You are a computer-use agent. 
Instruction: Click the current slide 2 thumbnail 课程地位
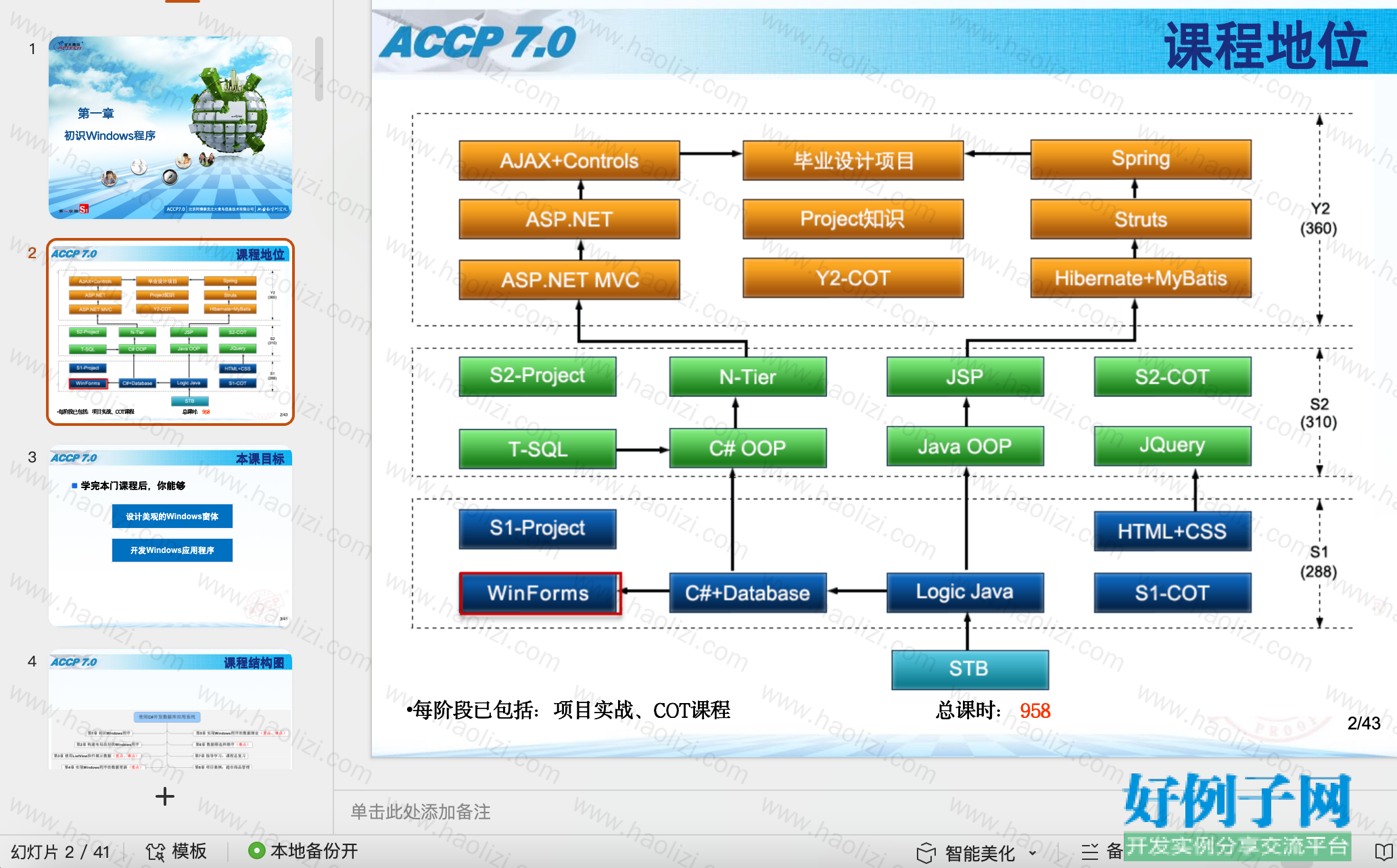pyautogui.click(x=170, y=332)
